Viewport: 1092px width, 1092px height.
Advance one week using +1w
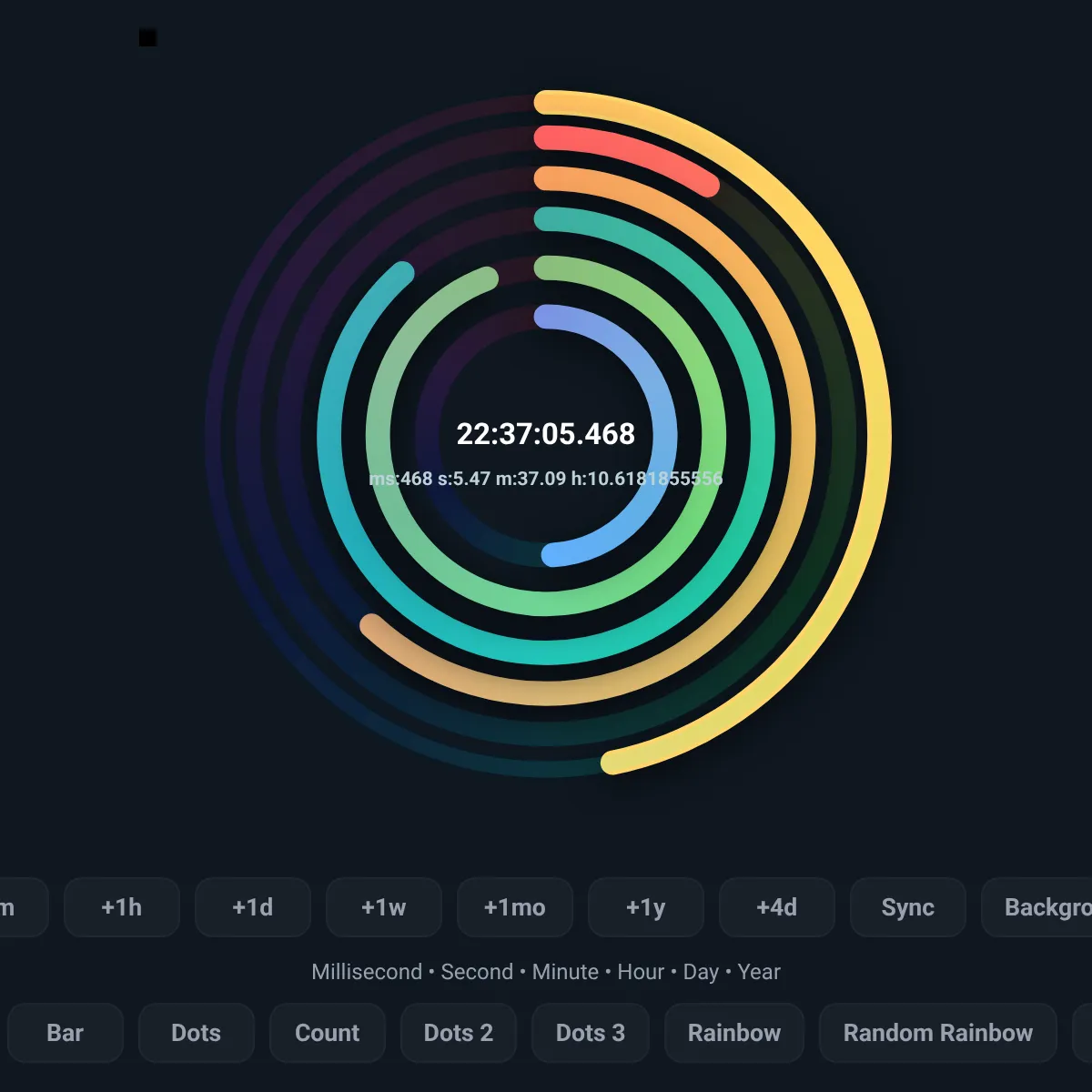pyautogui.click(x=384, y=907)
